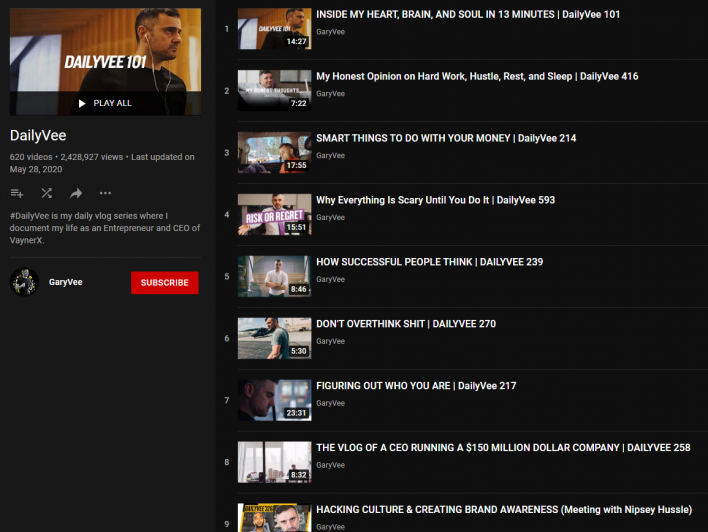Click GaryVee under DailyVee 270 title
This screenshot has height=532, width=708.
[331, 341]
